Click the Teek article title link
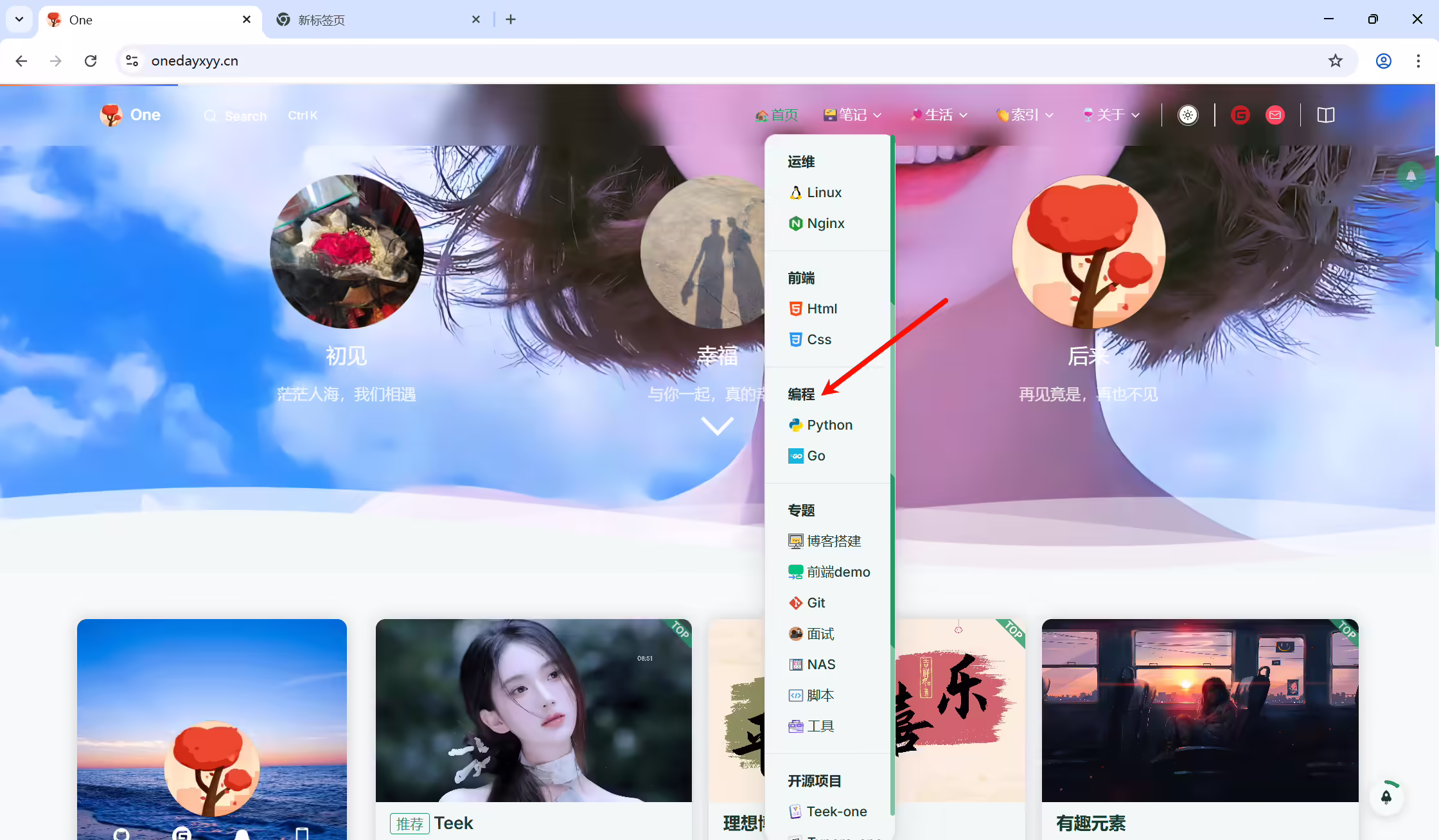 pyautogui.click(x=454, y=823)
